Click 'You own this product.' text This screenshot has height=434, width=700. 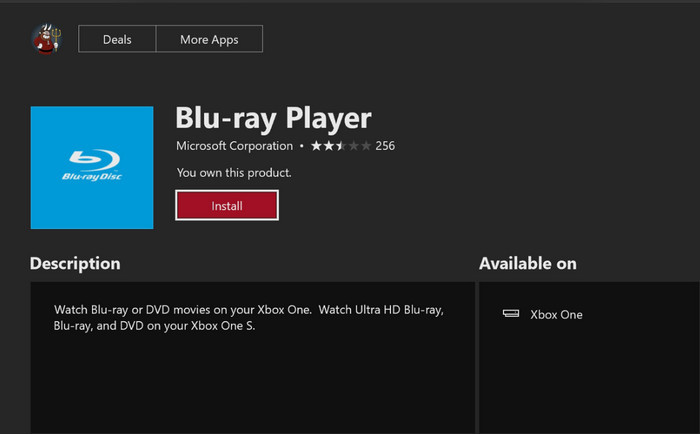[234, 173]
